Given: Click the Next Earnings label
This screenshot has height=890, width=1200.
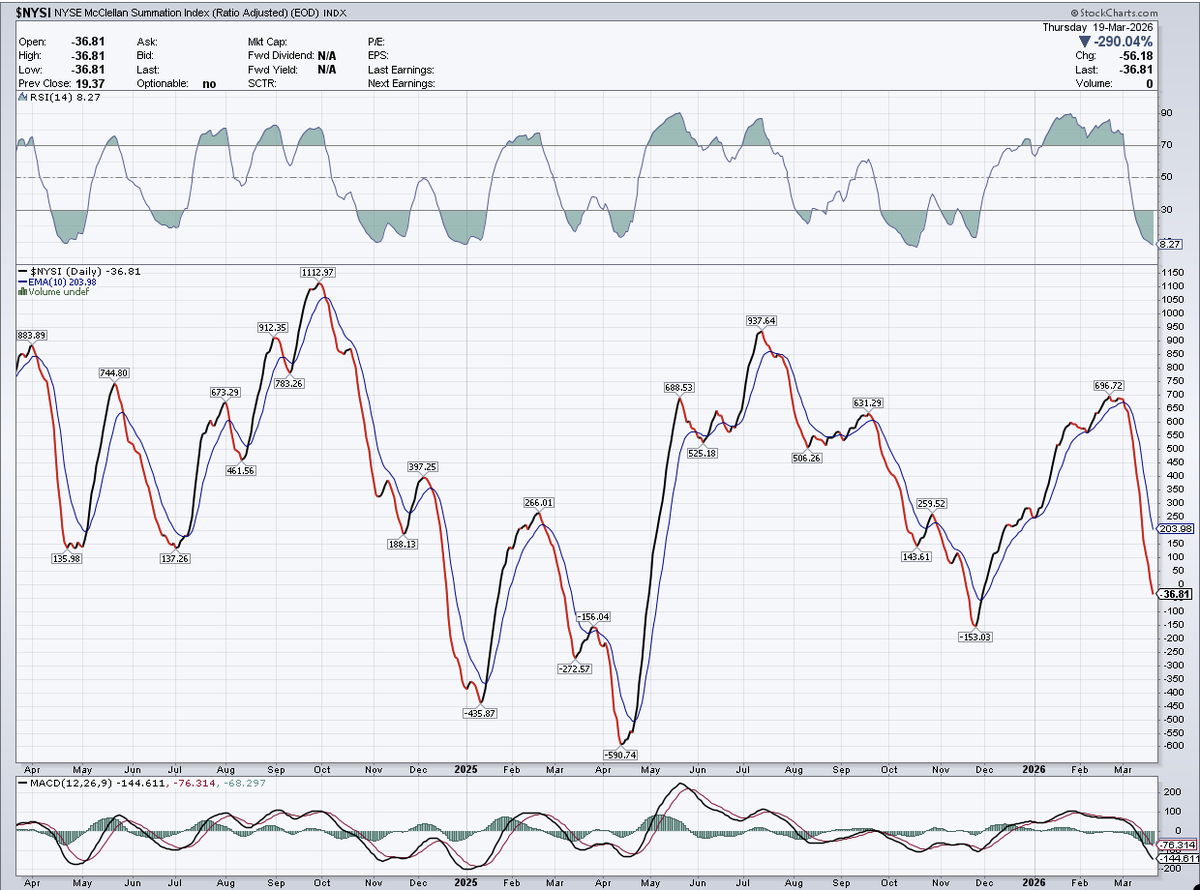Looking at the screenshot, I should (x=401, y=84).
